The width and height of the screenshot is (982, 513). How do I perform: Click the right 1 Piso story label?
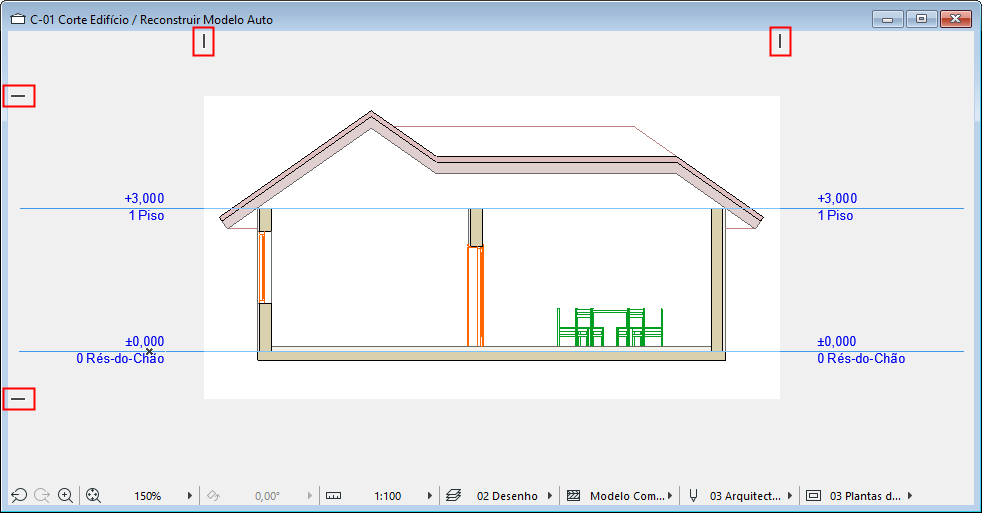coord(835,215)
